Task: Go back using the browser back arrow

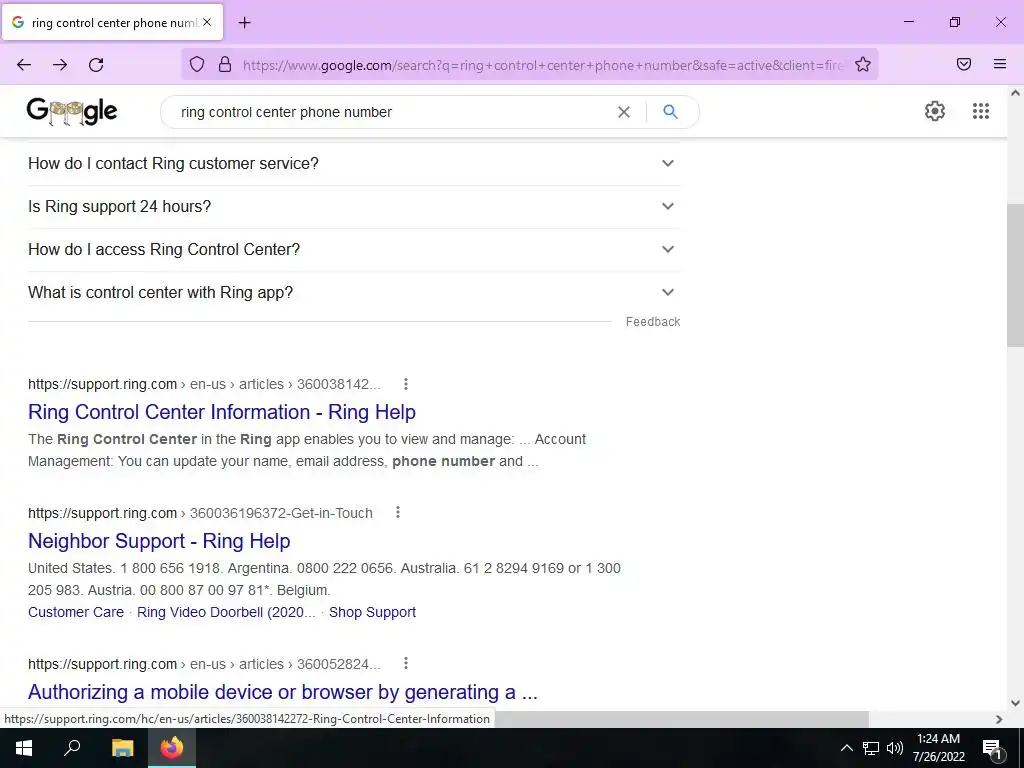Action: pos(24,65)
